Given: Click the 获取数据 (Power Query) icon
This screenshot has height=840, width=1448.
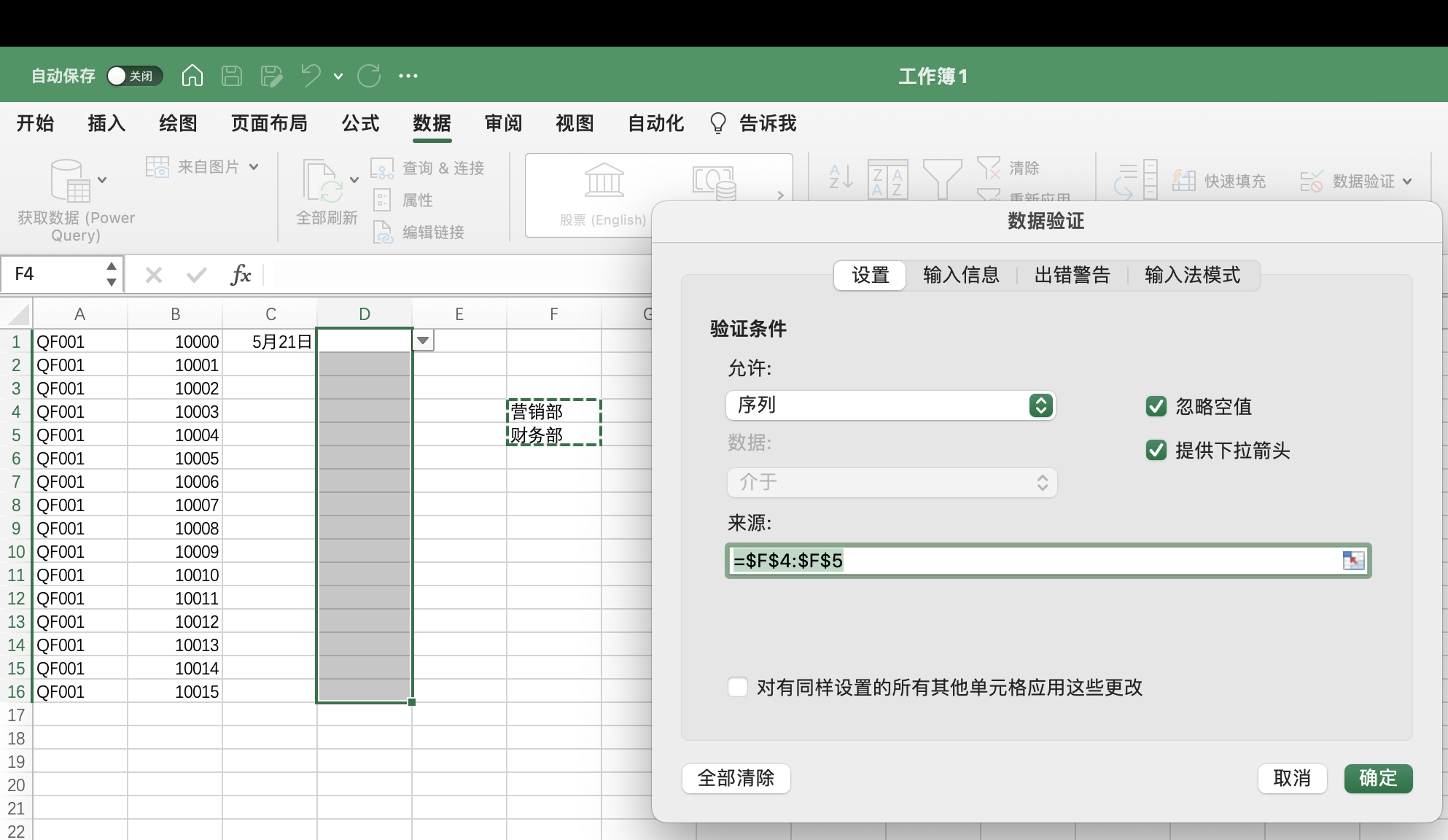Looking at the screenshot, I should (69, 180).
